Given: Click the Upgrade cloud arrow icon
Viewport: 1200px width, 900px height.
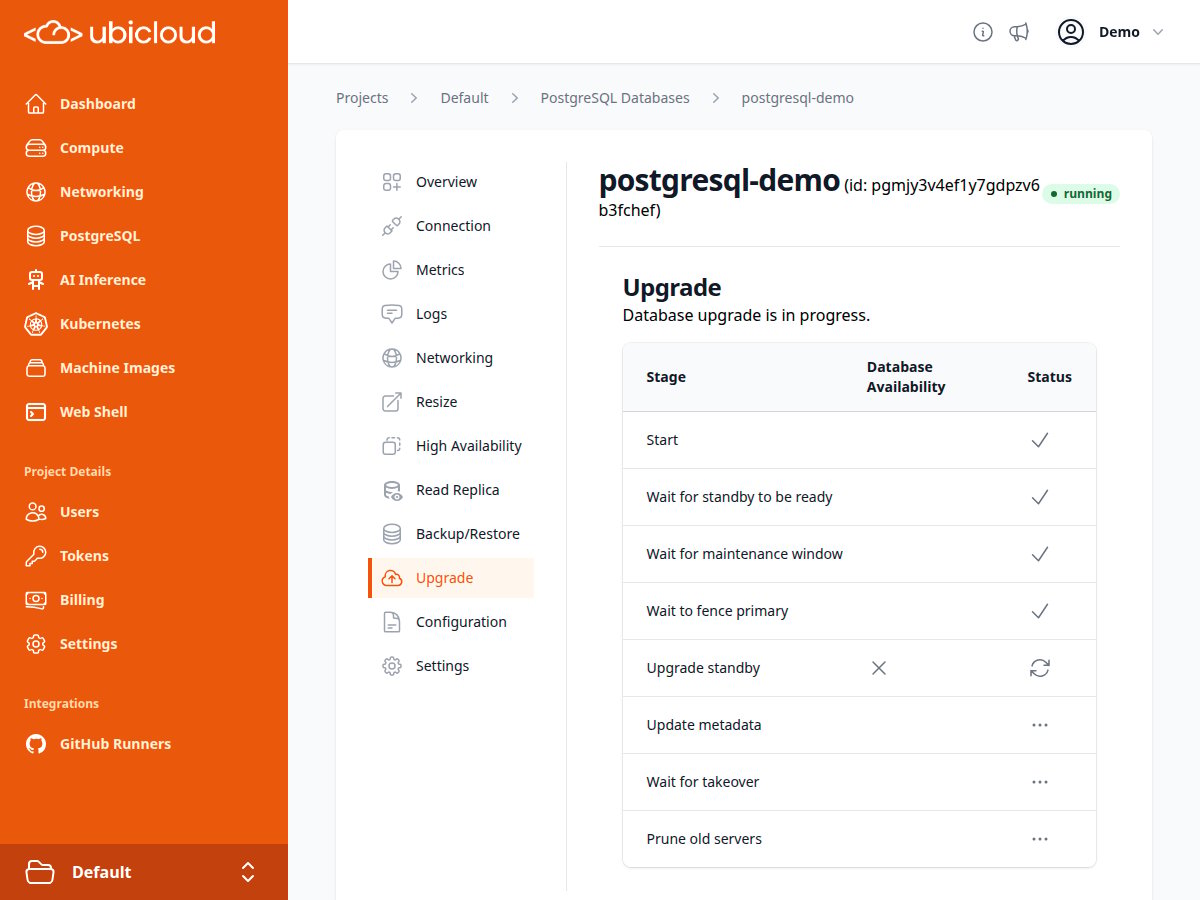Looking at the screenshot, I should 392,578.
